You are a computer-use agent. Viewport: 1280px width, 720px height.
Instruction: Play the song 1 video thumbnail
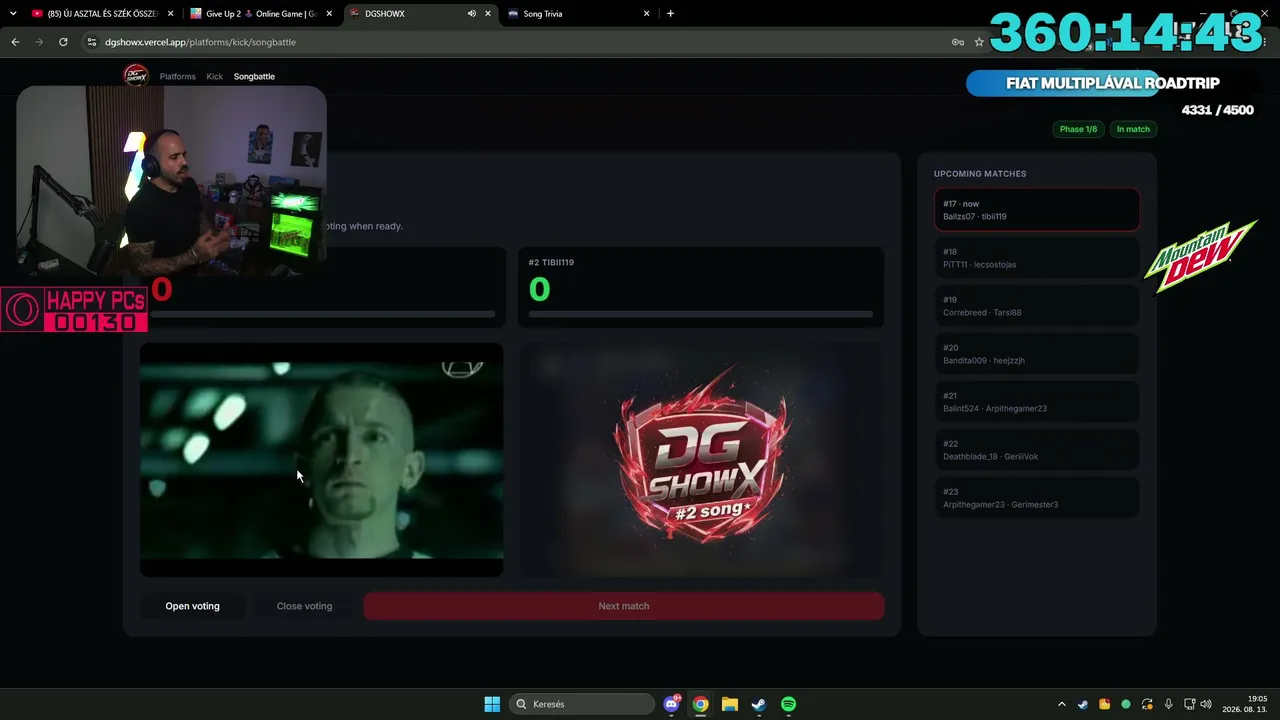click(x=322, y=460)
